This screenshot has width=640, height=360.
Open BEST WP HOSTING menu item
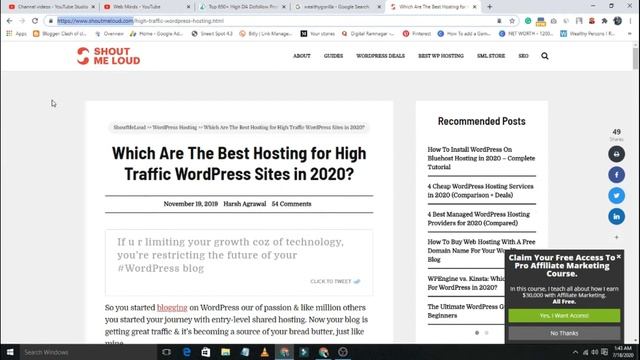point(441,56)
